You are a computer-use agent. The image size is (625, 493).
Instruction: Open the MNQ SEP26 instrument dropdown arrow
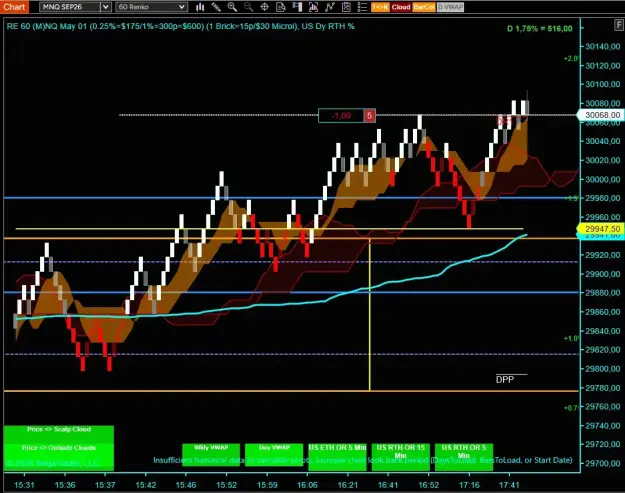point(106,7)
